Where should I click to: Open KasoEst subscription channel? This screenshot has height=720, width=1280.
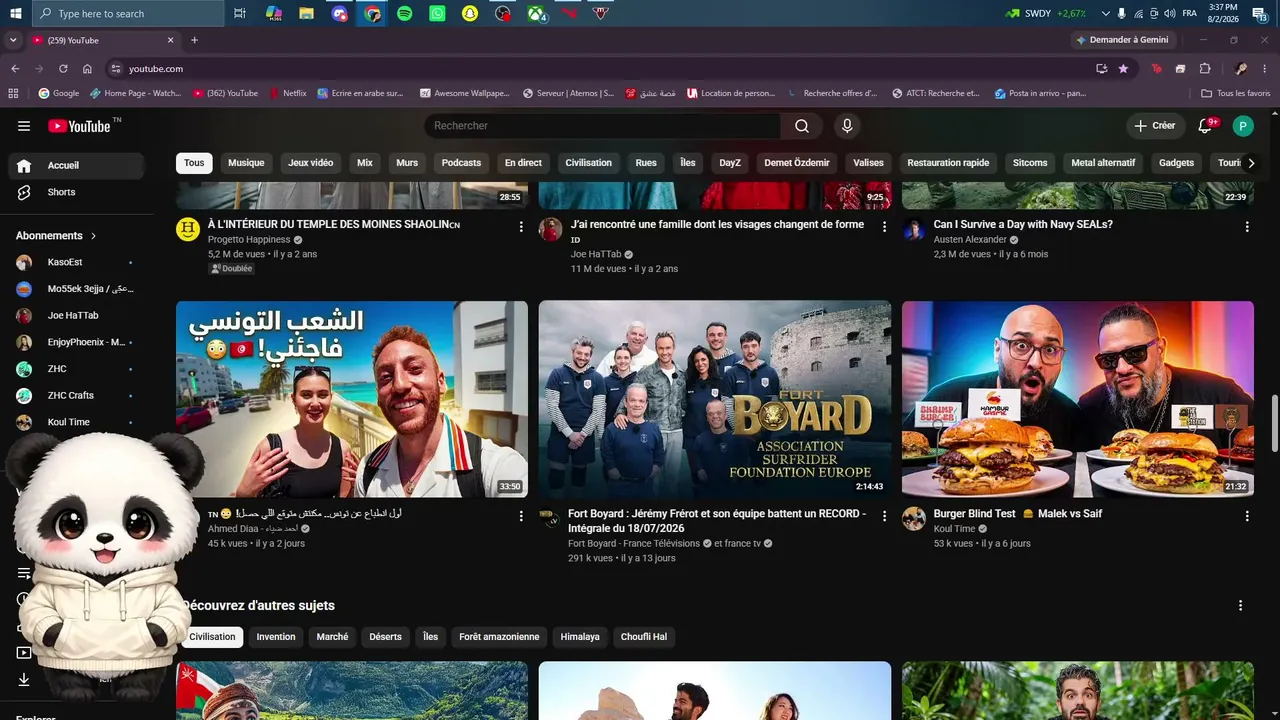pos(76,263)
